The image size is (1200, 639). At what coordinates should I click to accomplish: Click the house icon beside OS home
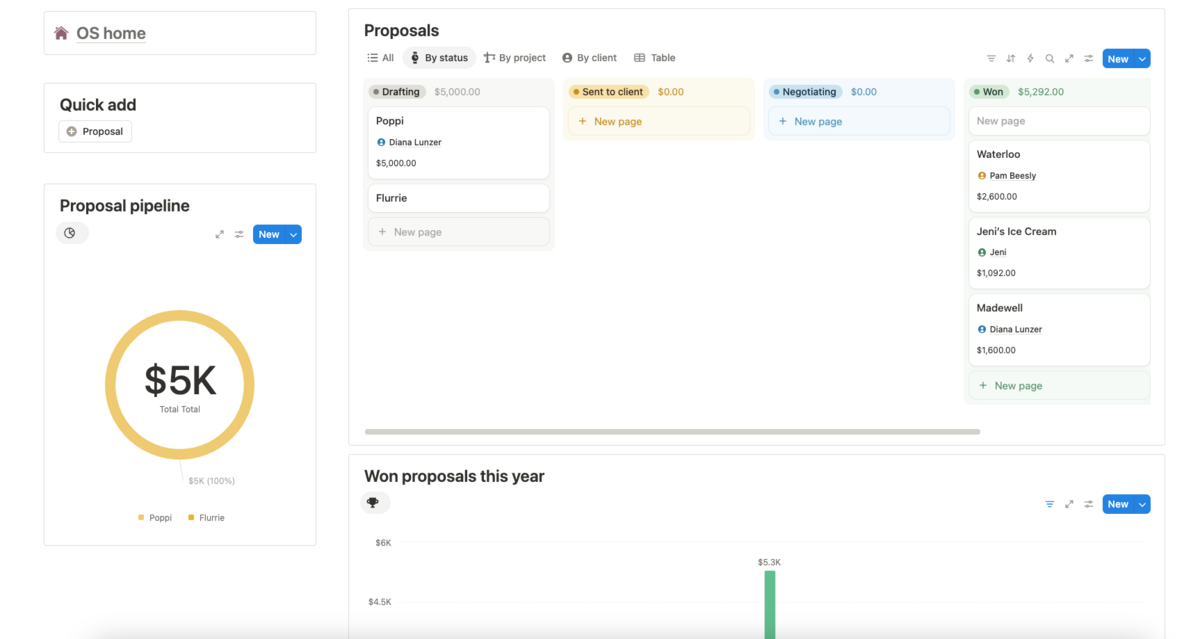[62, 33]
